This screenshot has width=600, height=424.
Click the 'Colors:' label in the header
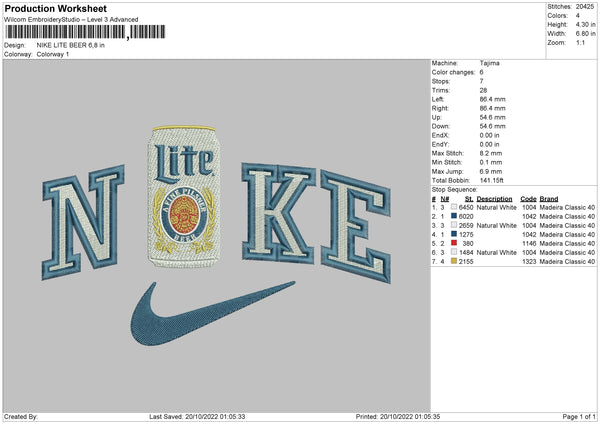(x=557, y=16)
